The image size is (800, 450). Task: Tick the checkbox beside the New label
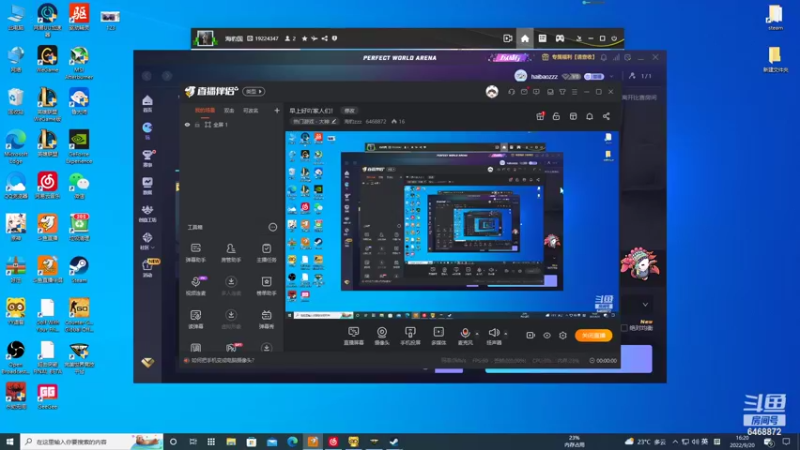click(x=624, y=328)
